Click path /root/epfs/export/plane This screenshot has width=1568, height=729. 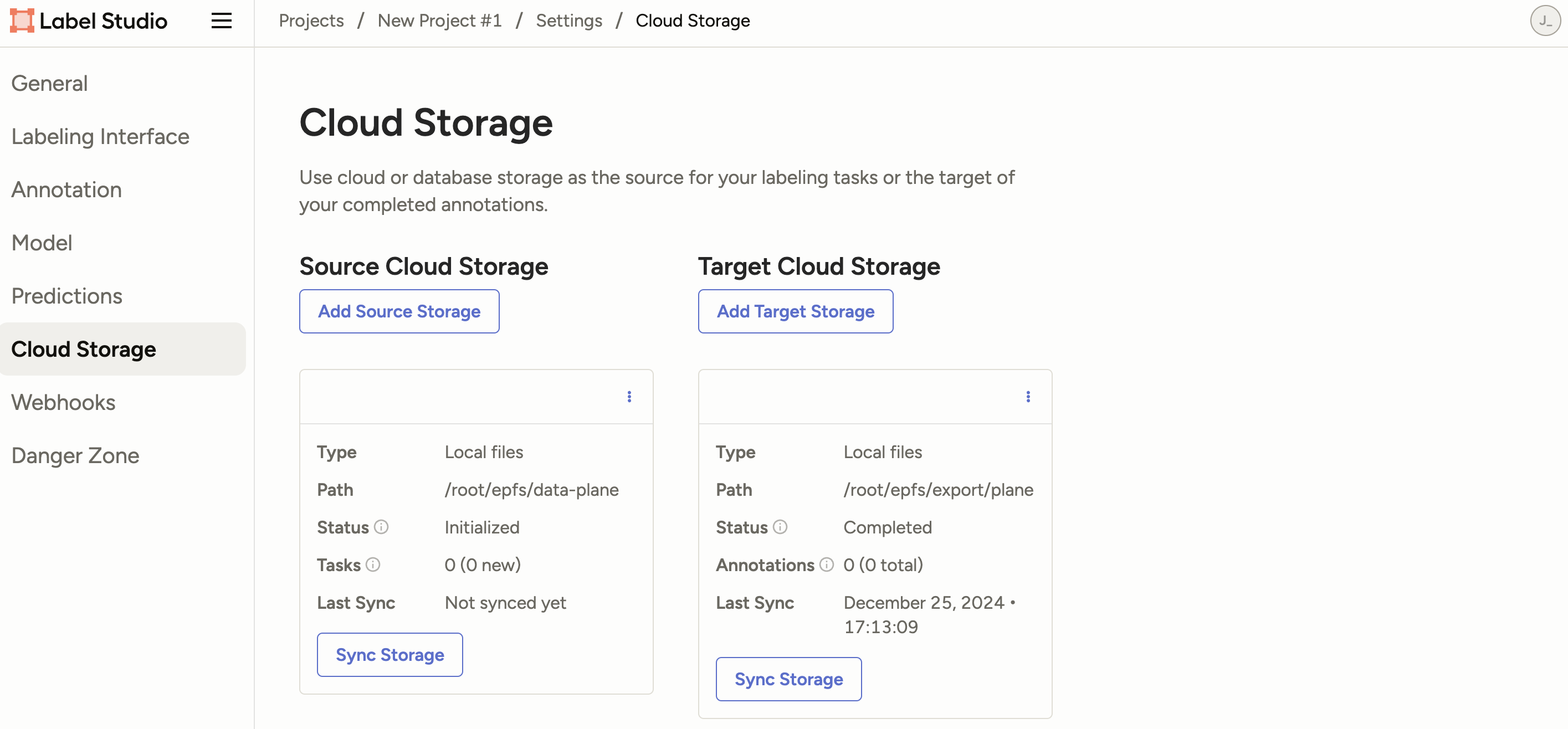pos(939,490)
